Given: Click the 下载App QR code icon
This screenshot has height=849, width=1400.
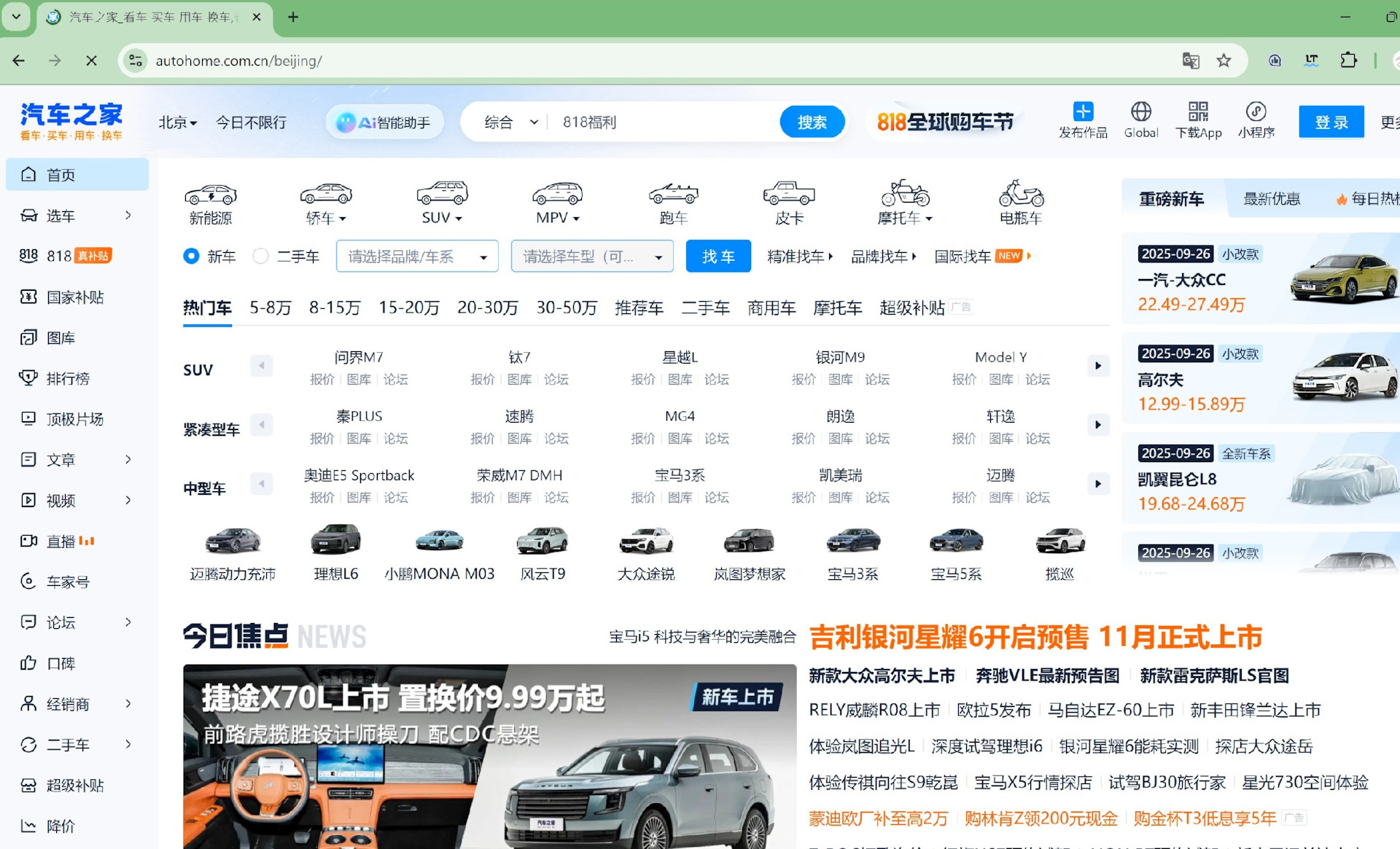Looking at the screenshot, I should (1198, 111).
